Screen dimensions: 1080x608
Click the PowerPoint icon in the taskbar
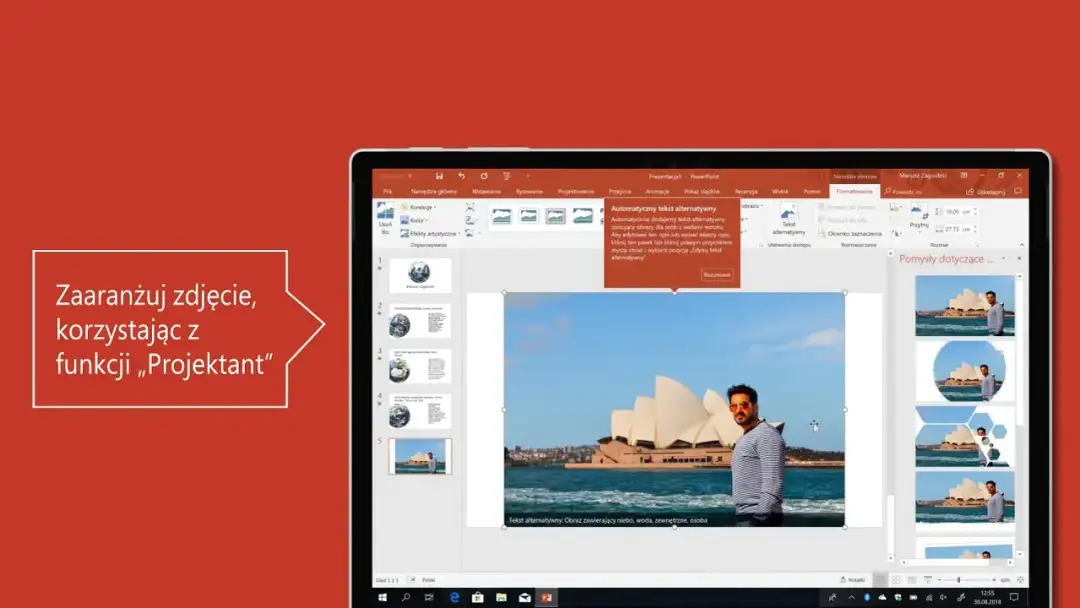pyautogui.click(x=546, y=597)
